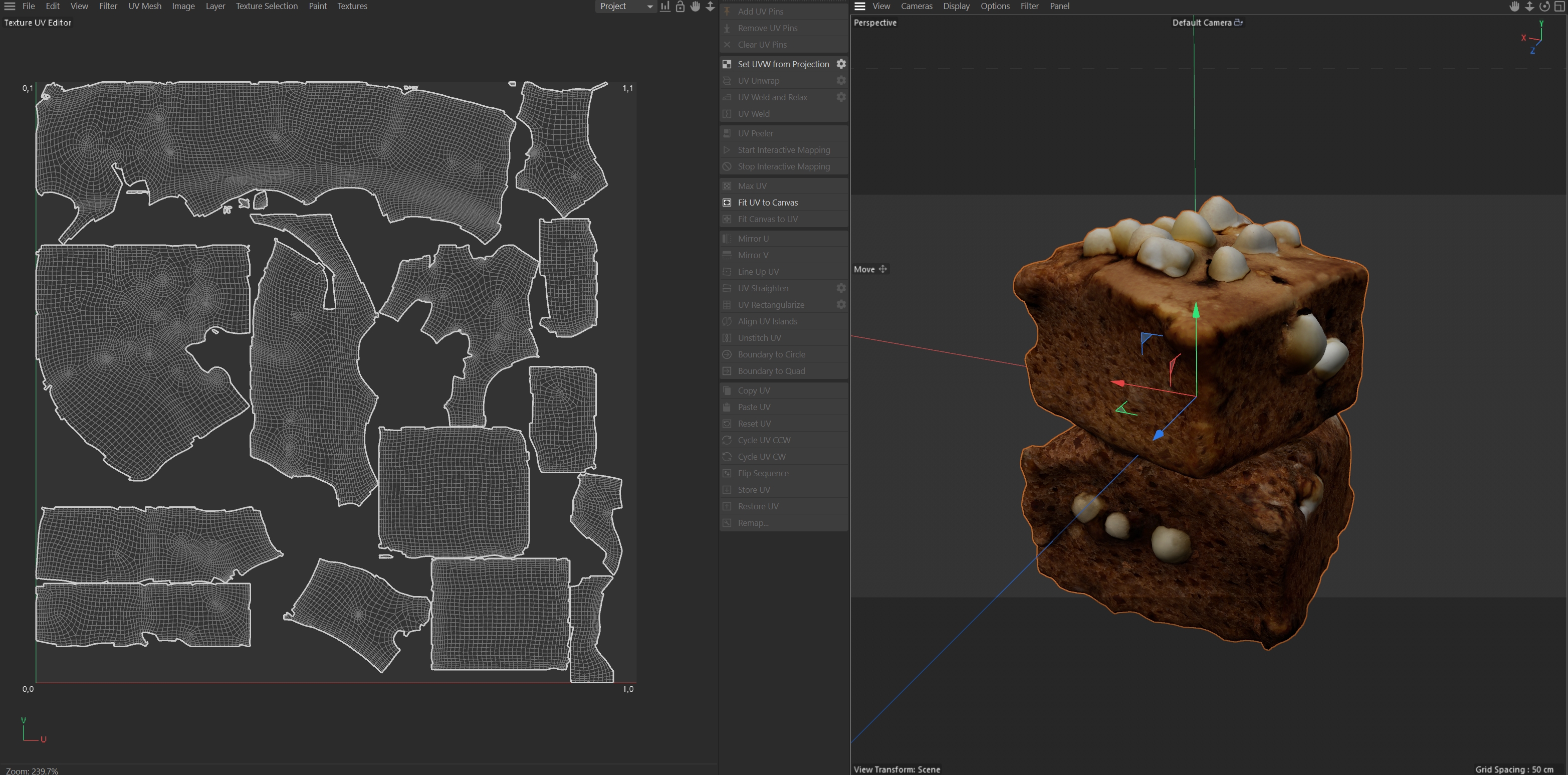Toggle the UV editor lock icon
The image size is (1568, 775).
[680, 6]
